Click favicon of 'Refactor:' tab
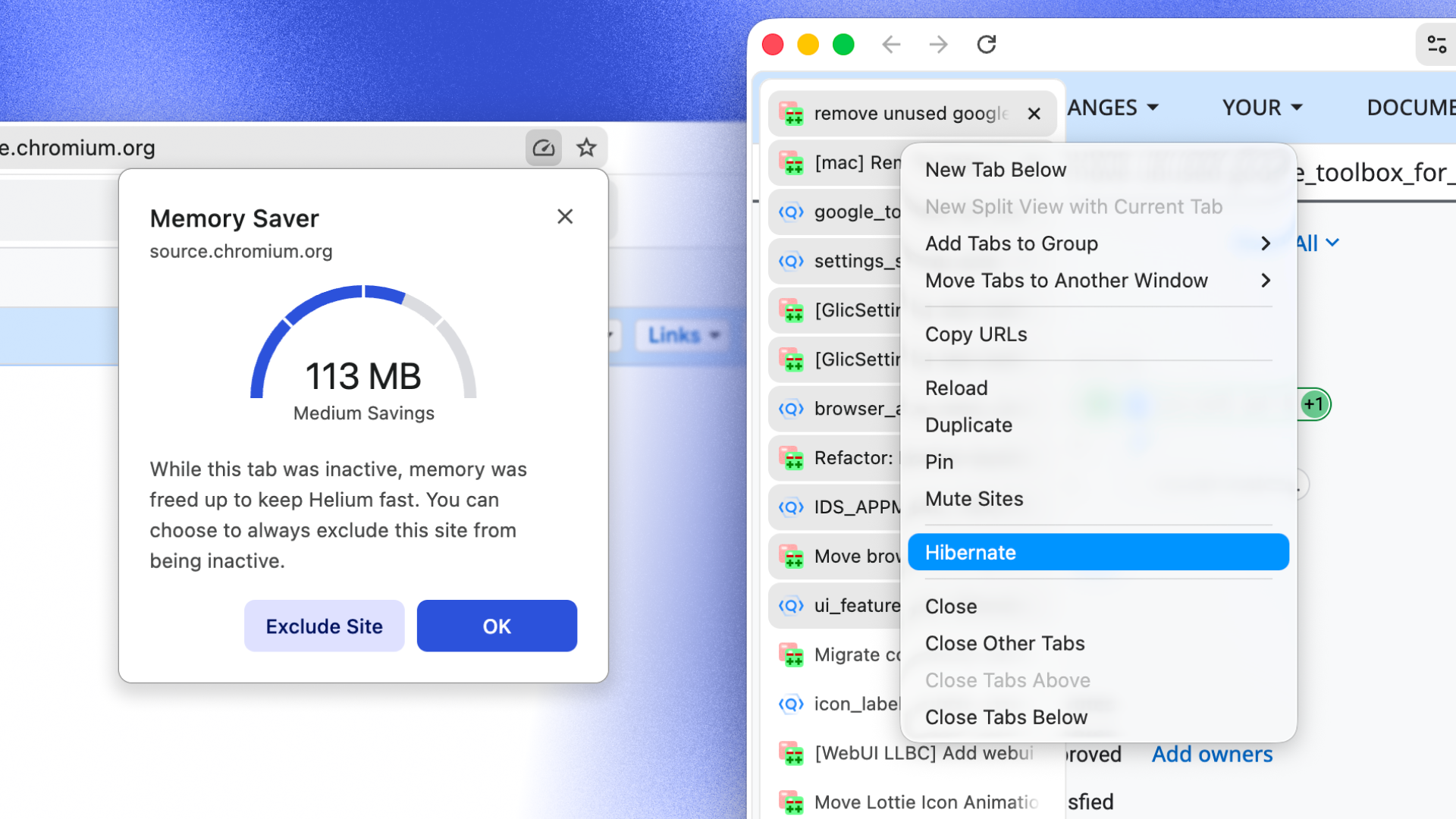 (792, 458)
